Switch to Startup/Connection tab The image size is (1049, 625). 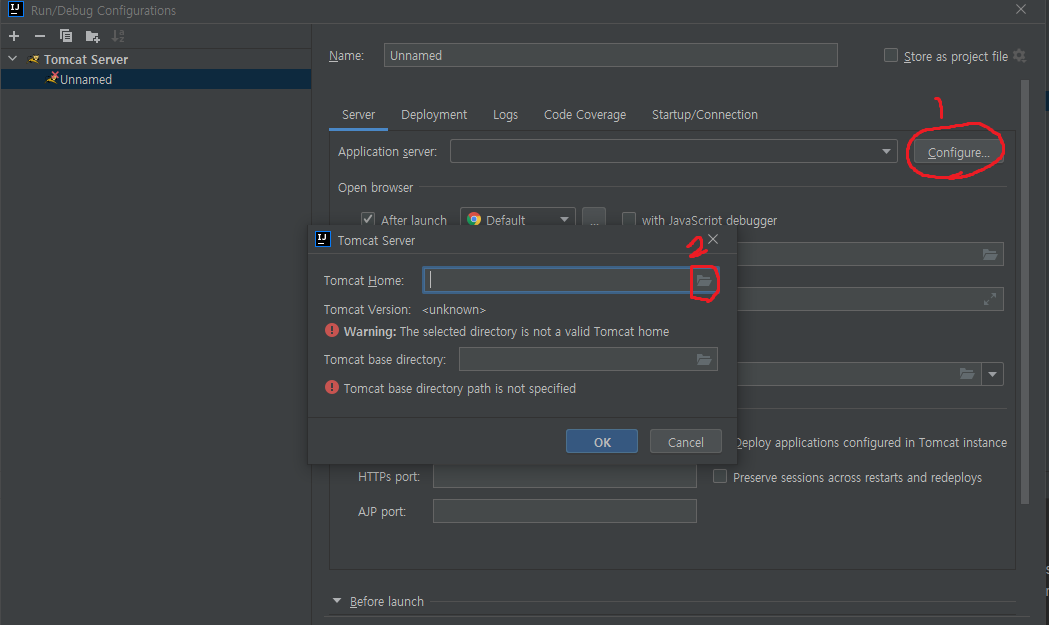pyautogui.click(x=704, y=114)
